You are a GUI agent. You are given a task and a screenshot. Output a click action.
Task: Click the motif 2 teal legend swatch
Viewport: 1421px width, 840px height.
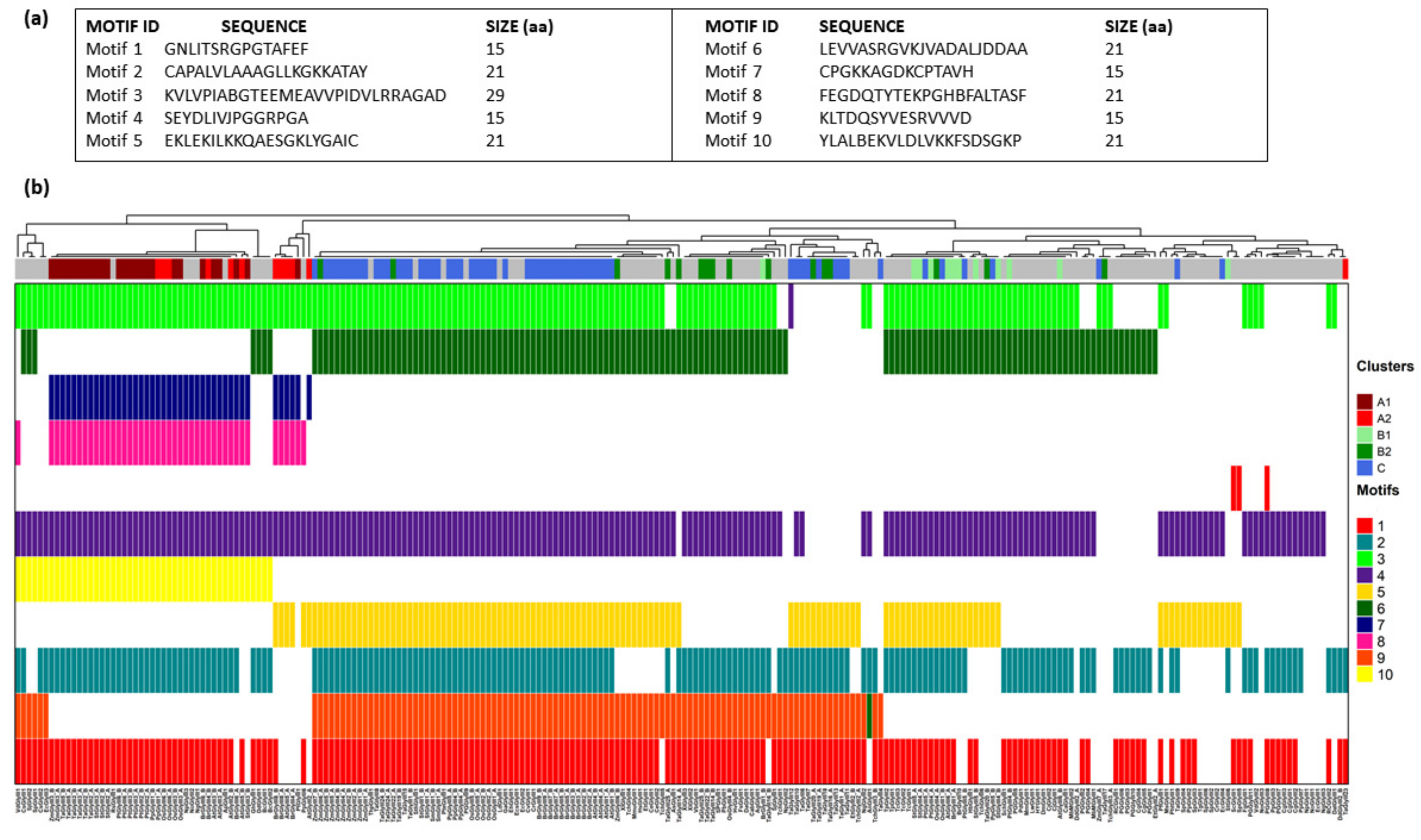tap(1365, 542)
